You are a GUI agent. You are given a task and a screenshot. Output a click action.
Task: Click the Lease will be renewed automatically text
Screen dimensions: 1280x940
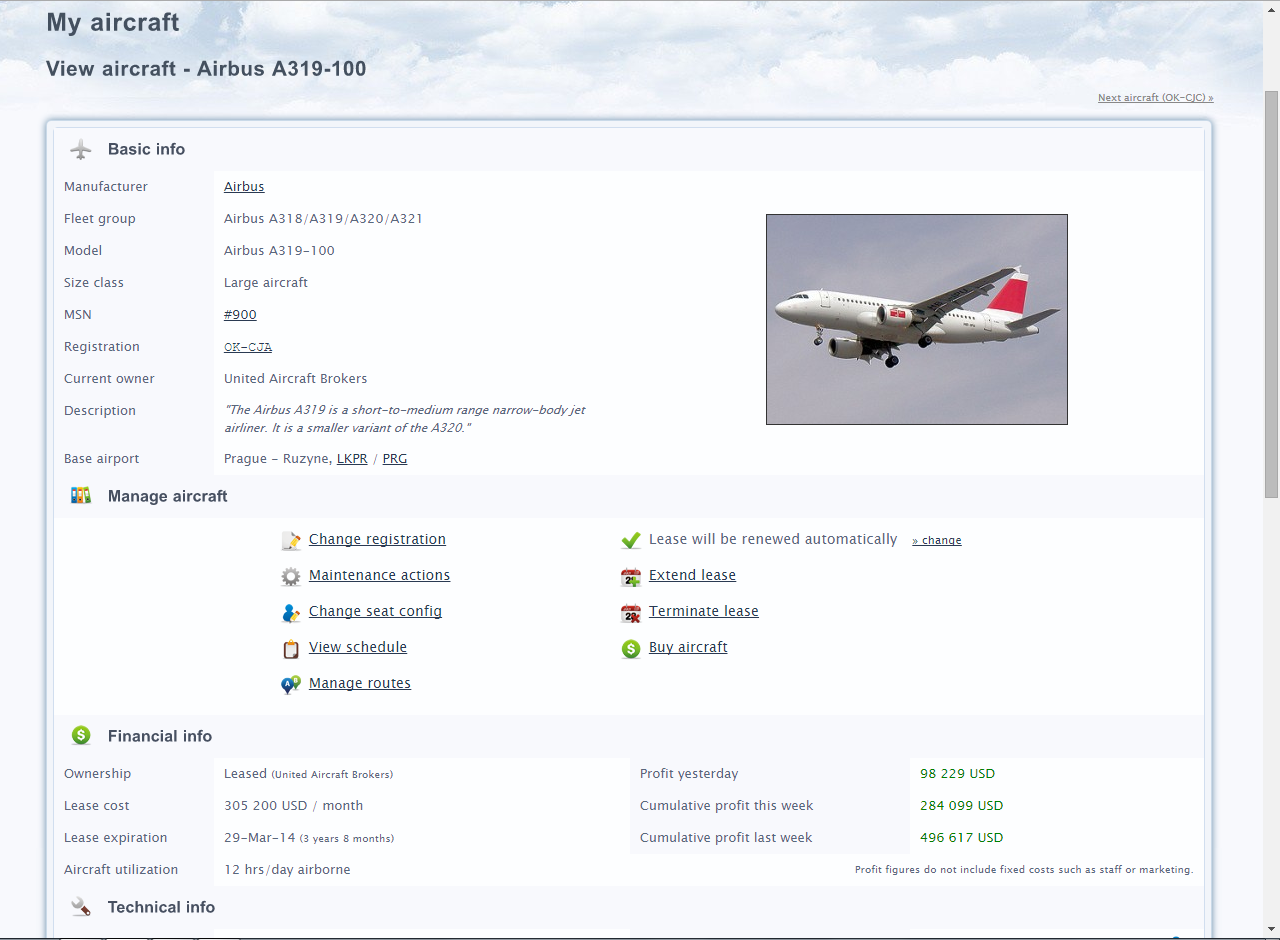pyautogui.click(x=773, y=539)
